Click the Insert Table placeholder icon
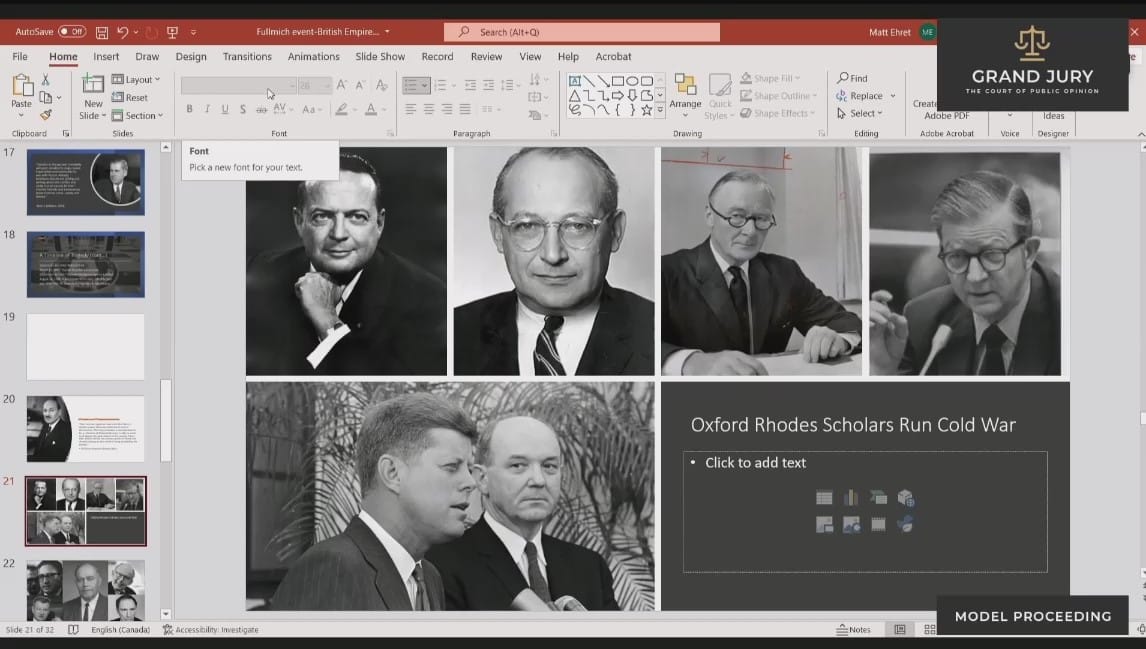Image resolution: width=1146 pixels, height=649 pixels. click(x=824, y=498)
